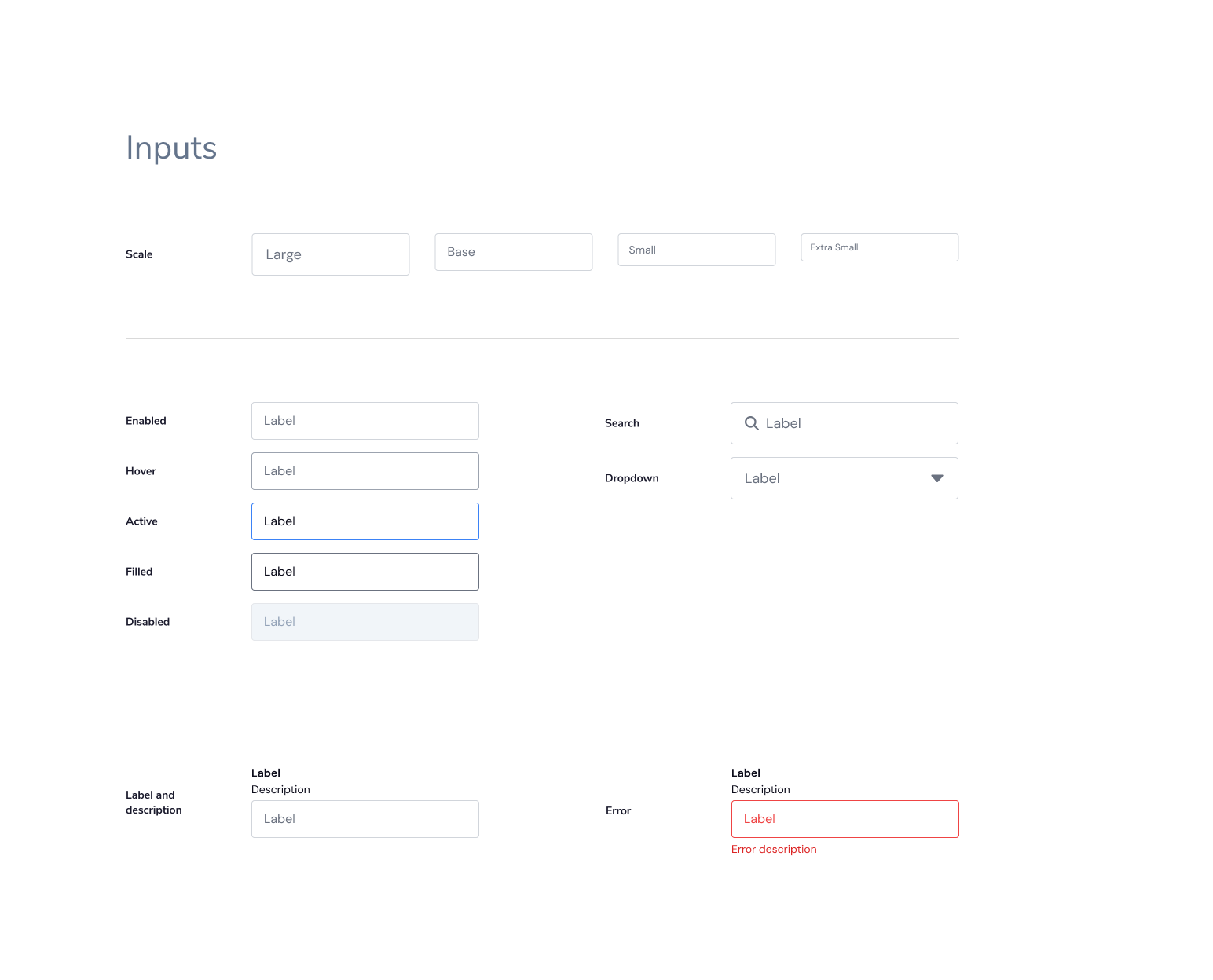Click the Disabled state input field

tap(365, 622)
